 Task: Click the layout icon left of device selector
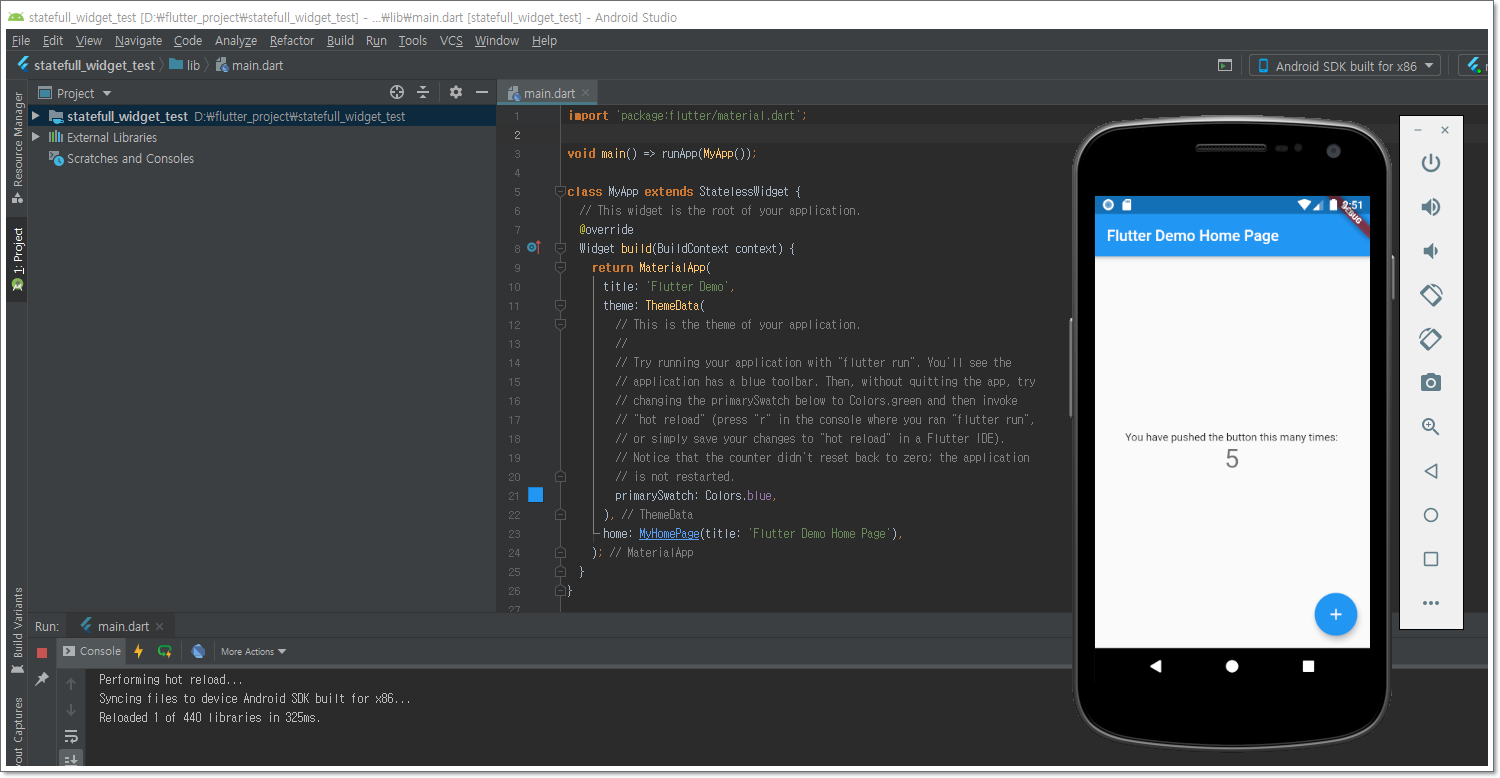tap(1225, 66)
